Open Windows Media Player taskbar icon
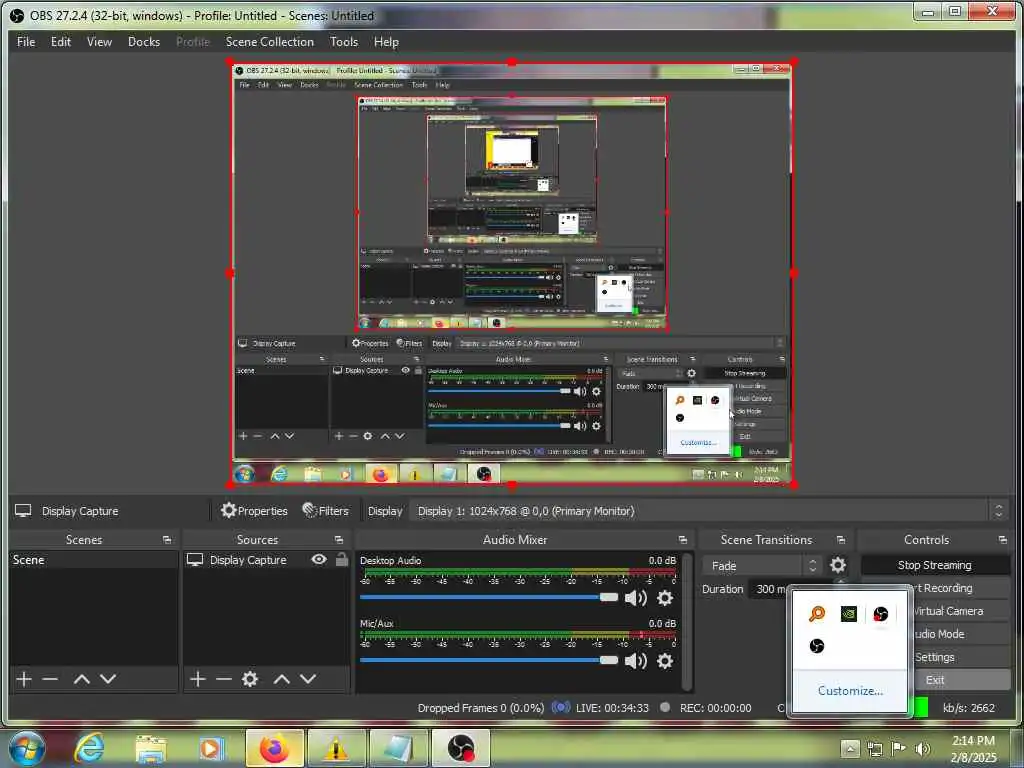 (x=211, y=748)
